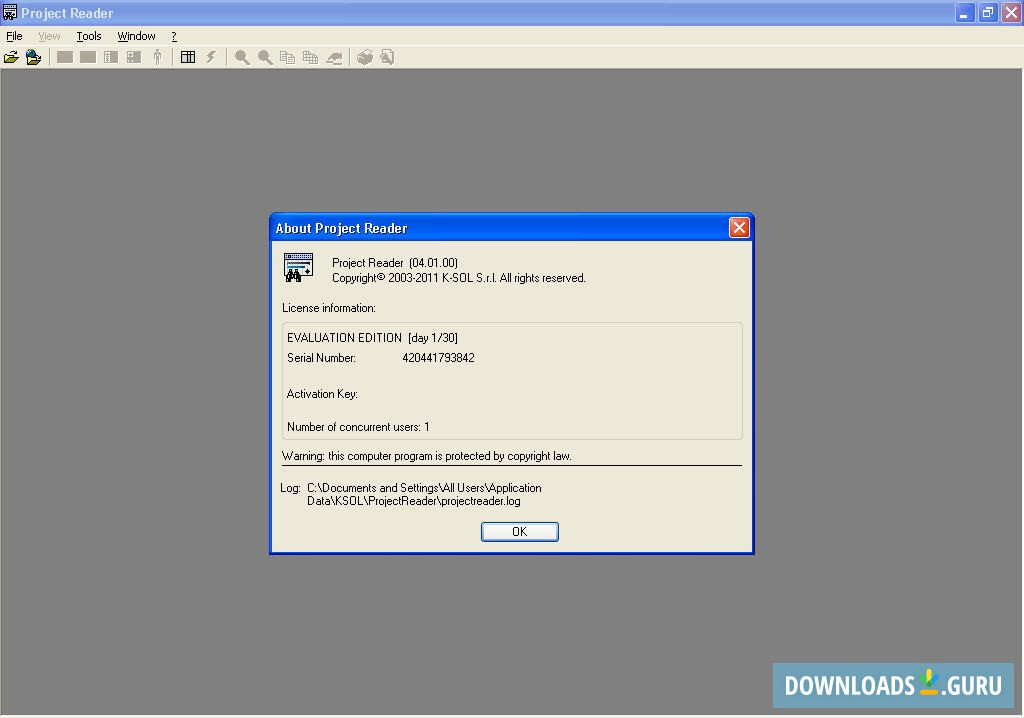Click the lightning bolt toolbar icon
This screenshot has width=1024, height=718.
[211, 57]
